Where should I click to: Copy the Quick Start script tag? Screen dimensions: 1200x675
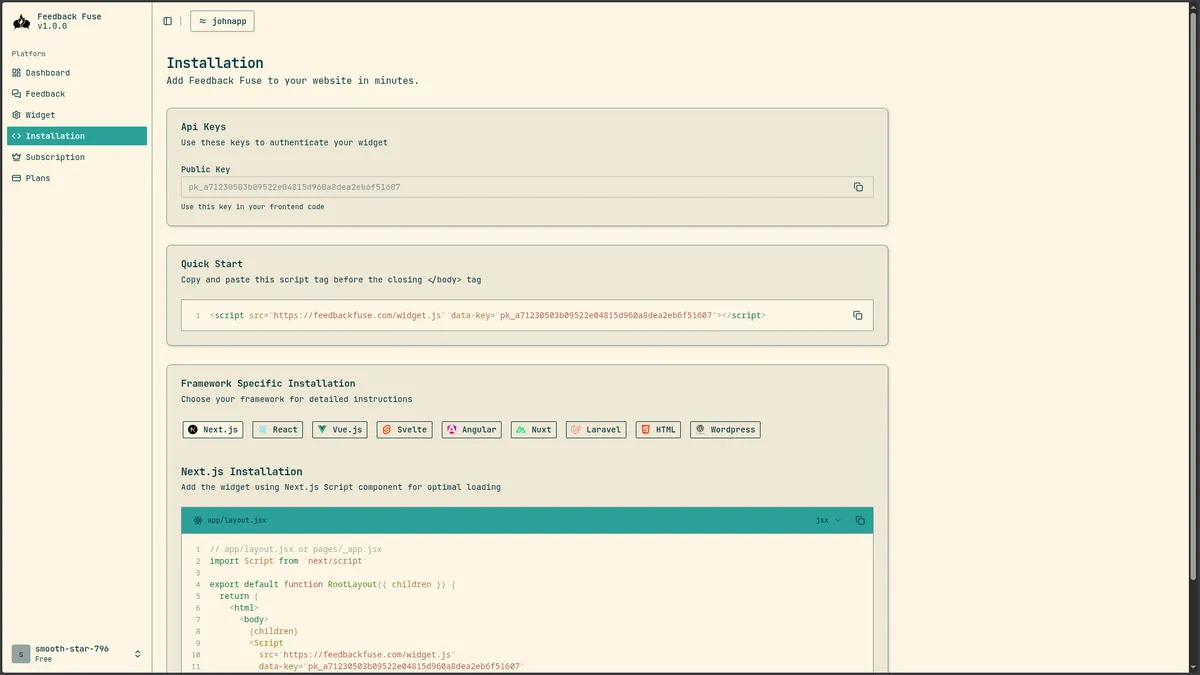(x=857, y=315)
